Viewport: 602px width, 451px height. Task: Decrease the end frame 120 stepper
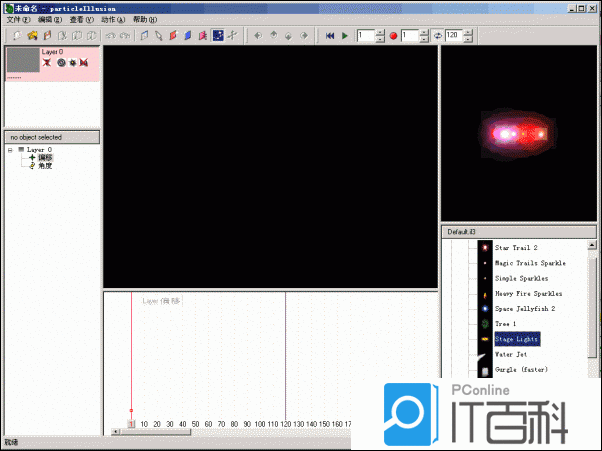click(x=468, y=40)
